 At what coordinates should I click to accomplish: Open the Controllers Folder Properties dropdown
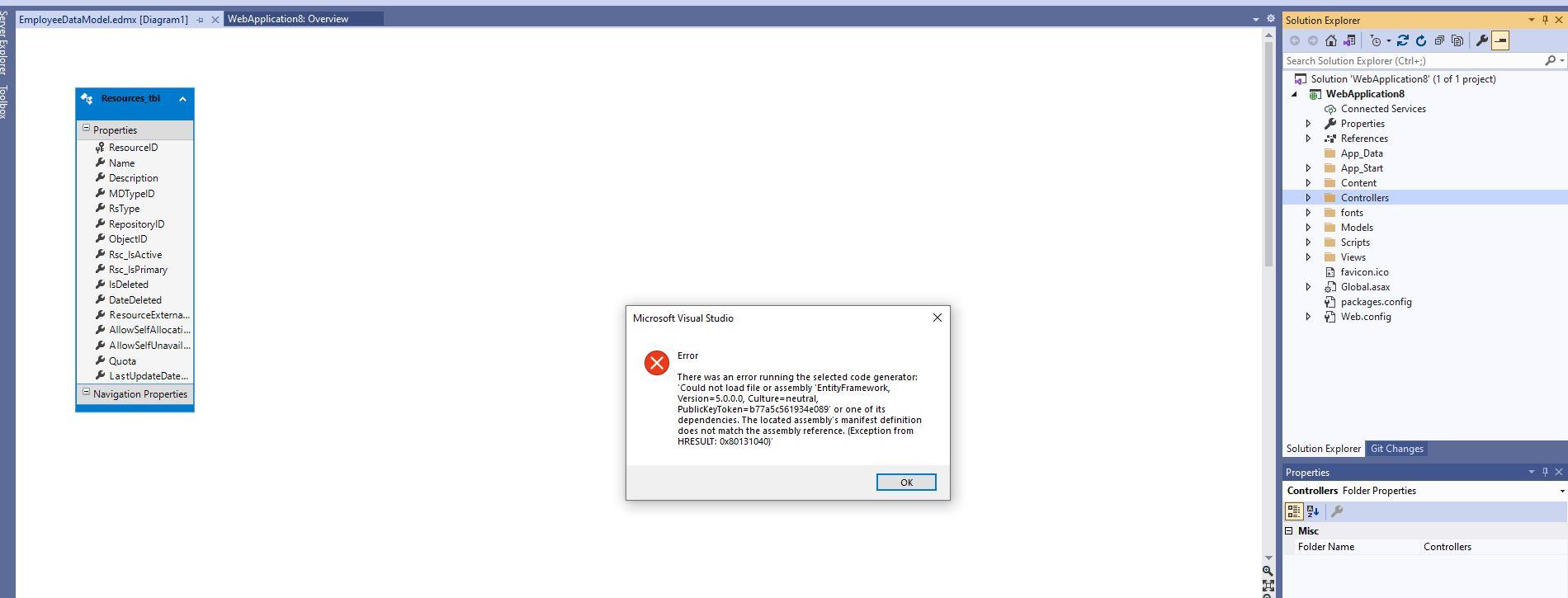[1561, 491]
